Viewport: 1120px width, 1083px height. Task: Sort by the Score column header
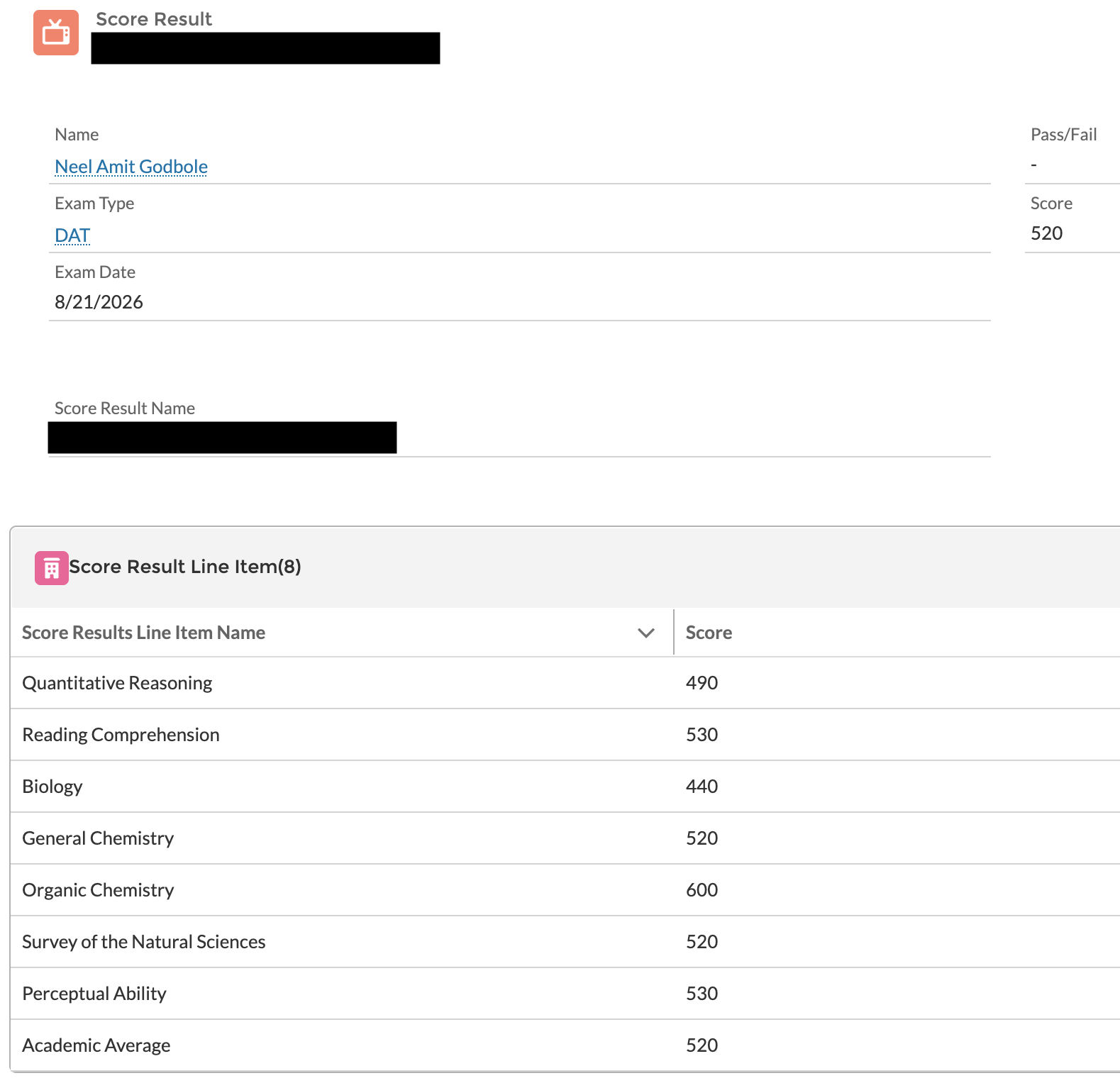coord(709,633)
